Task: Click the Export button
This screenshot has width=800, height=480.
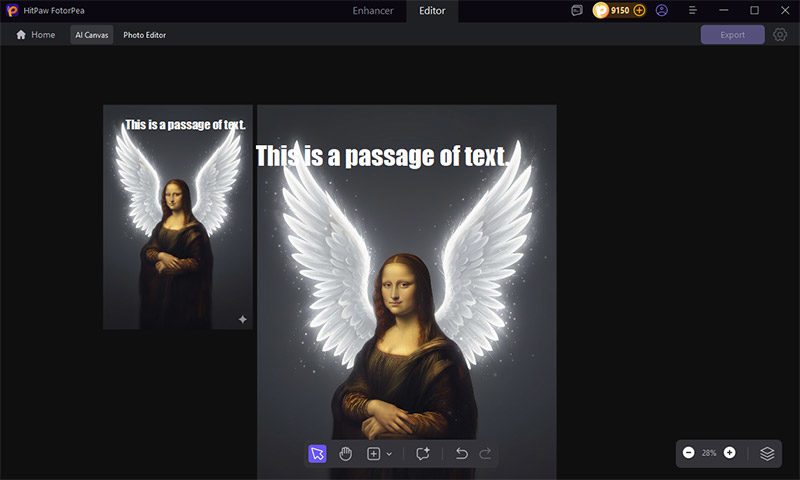Action: pyautogui.click(x=732, y=35)
